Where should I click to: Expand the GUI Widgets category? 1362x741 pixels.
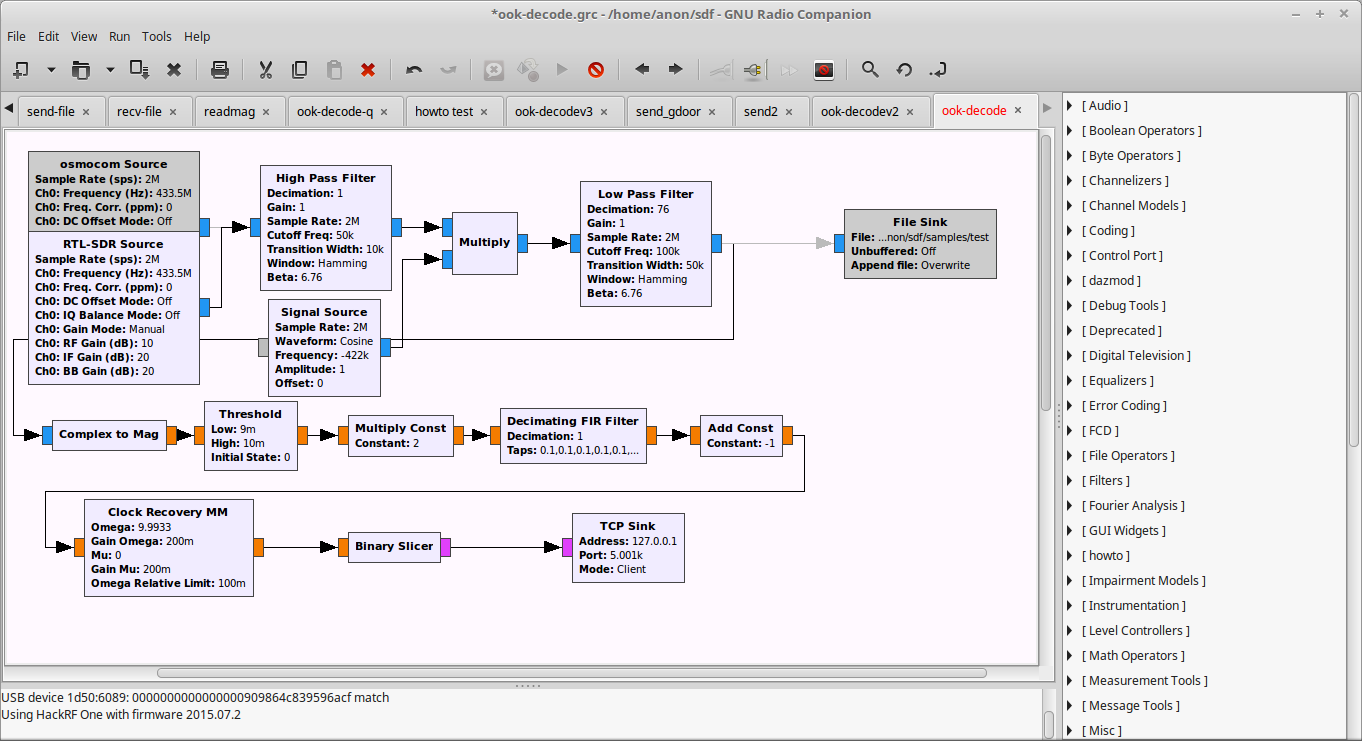click(x=1069, y=531)
